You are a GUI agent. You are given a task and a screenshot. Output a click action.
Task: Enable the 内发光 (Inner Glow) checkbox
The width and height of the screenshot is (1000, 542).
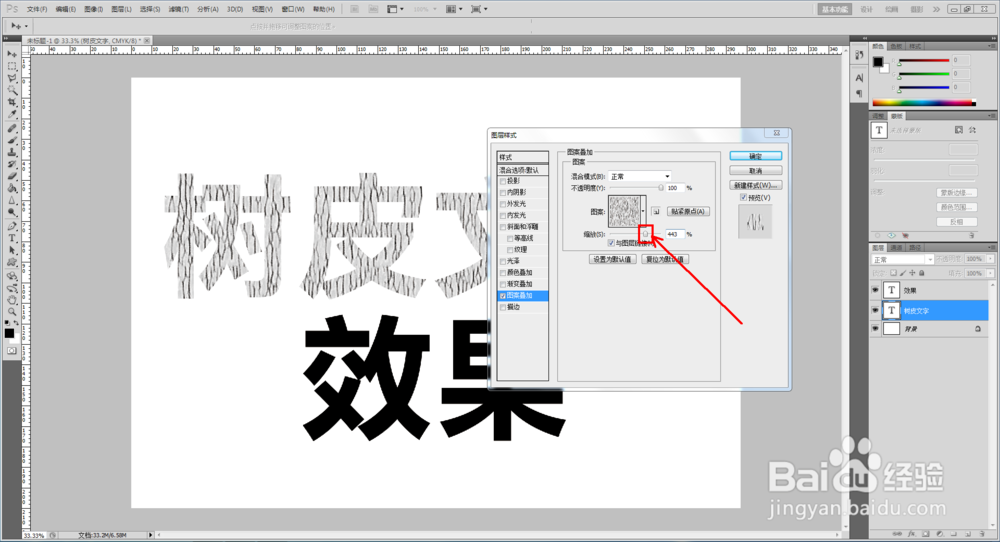coord(503,216)
